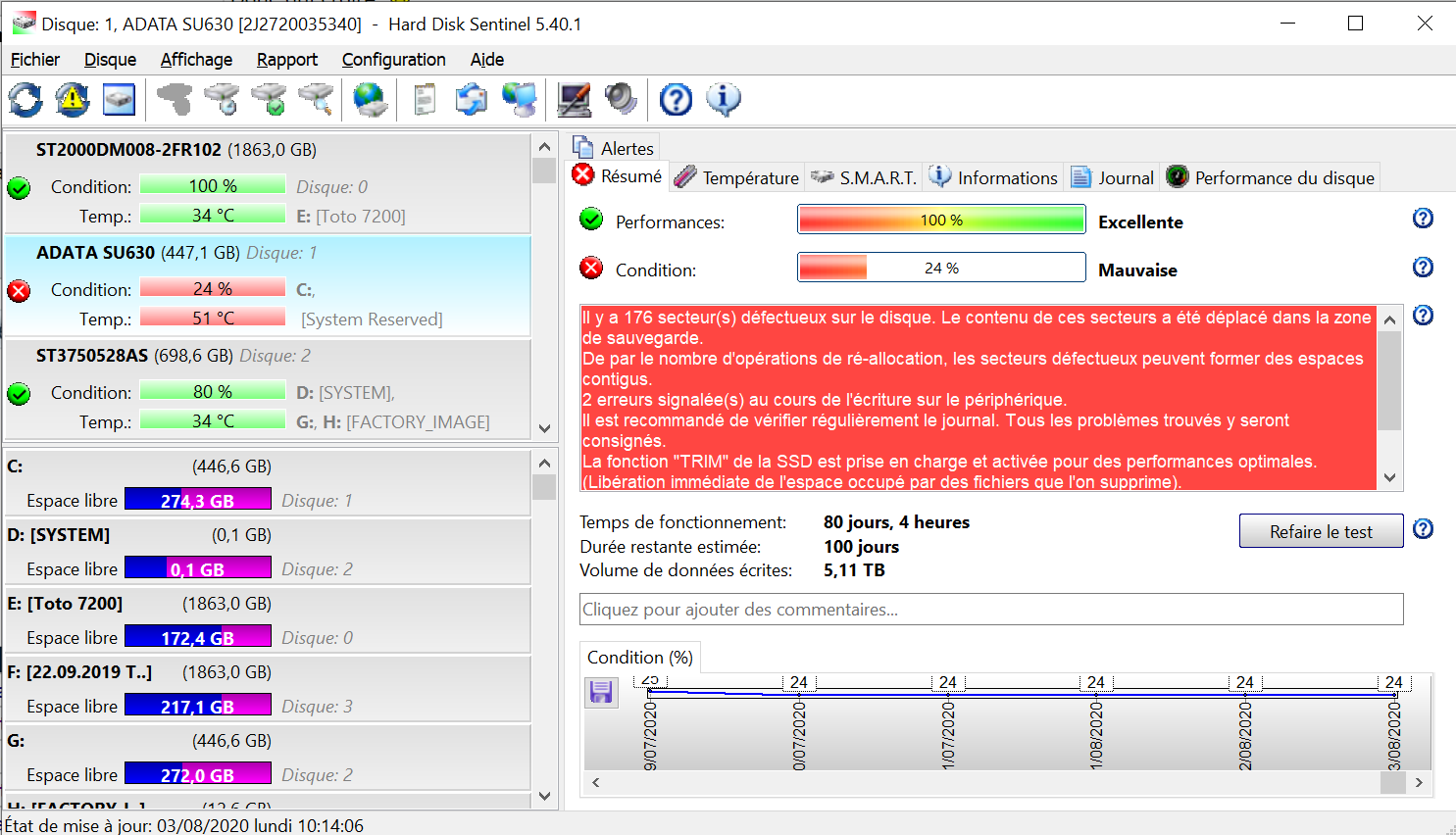Switch to the Alertes tab
Image resolution: width=1456 pixels, height=835 pixels.
point(614,148)
